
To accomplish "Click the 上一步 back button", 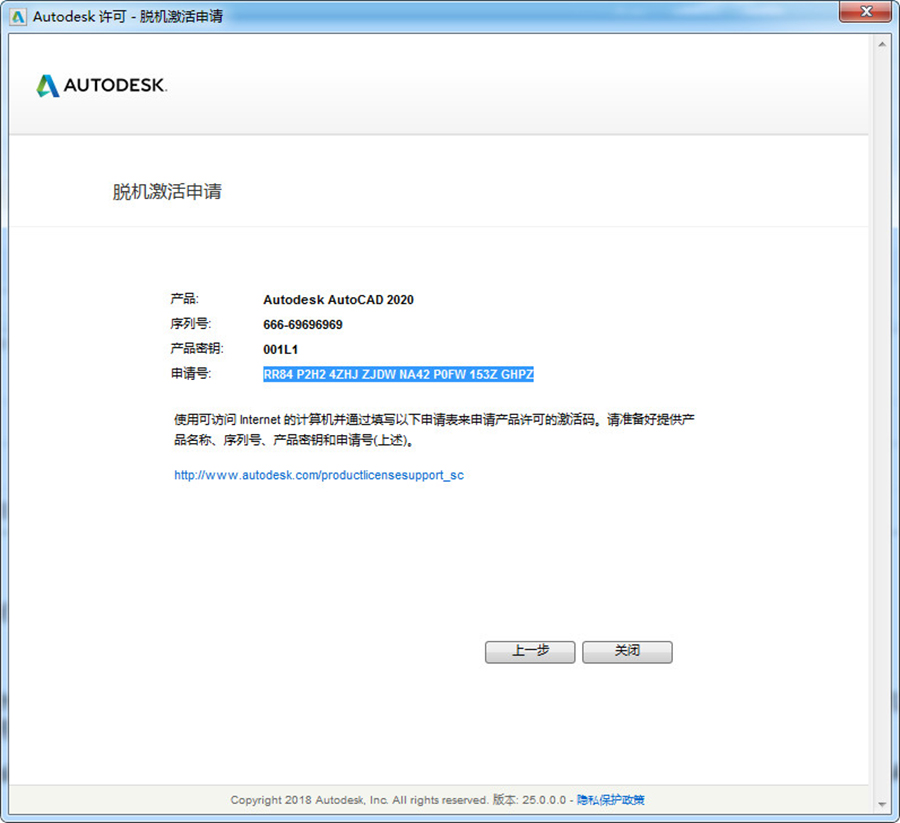I will 530,652.
